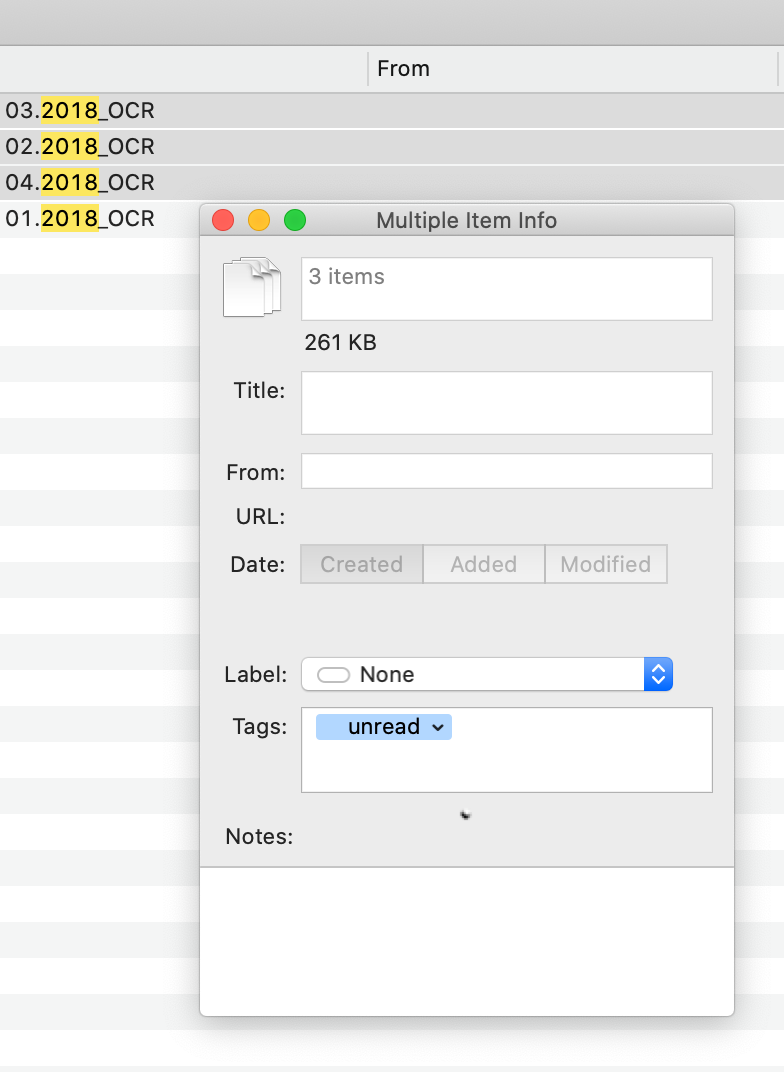Expand the unread tag chevron menu

click(x=437, y=728)
